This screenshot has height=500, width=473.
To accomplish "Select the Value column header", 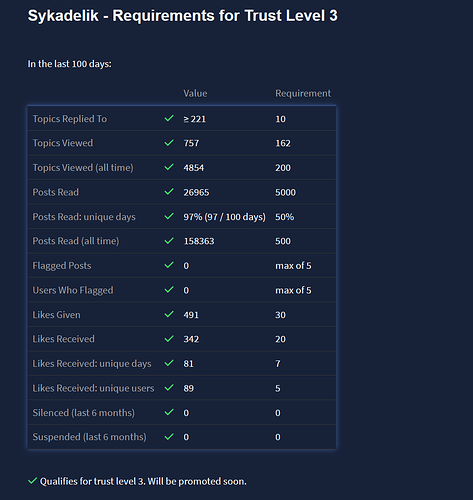I will tap(195, 93).
